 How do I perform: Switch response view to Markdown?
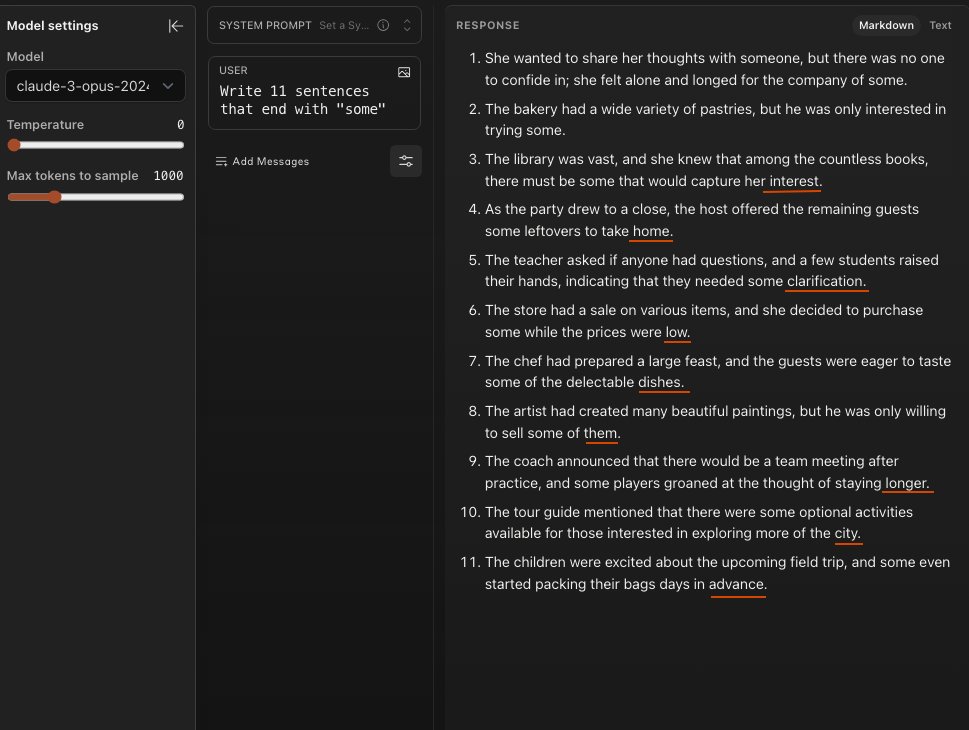pyautogui.click(x=886, y=25)
